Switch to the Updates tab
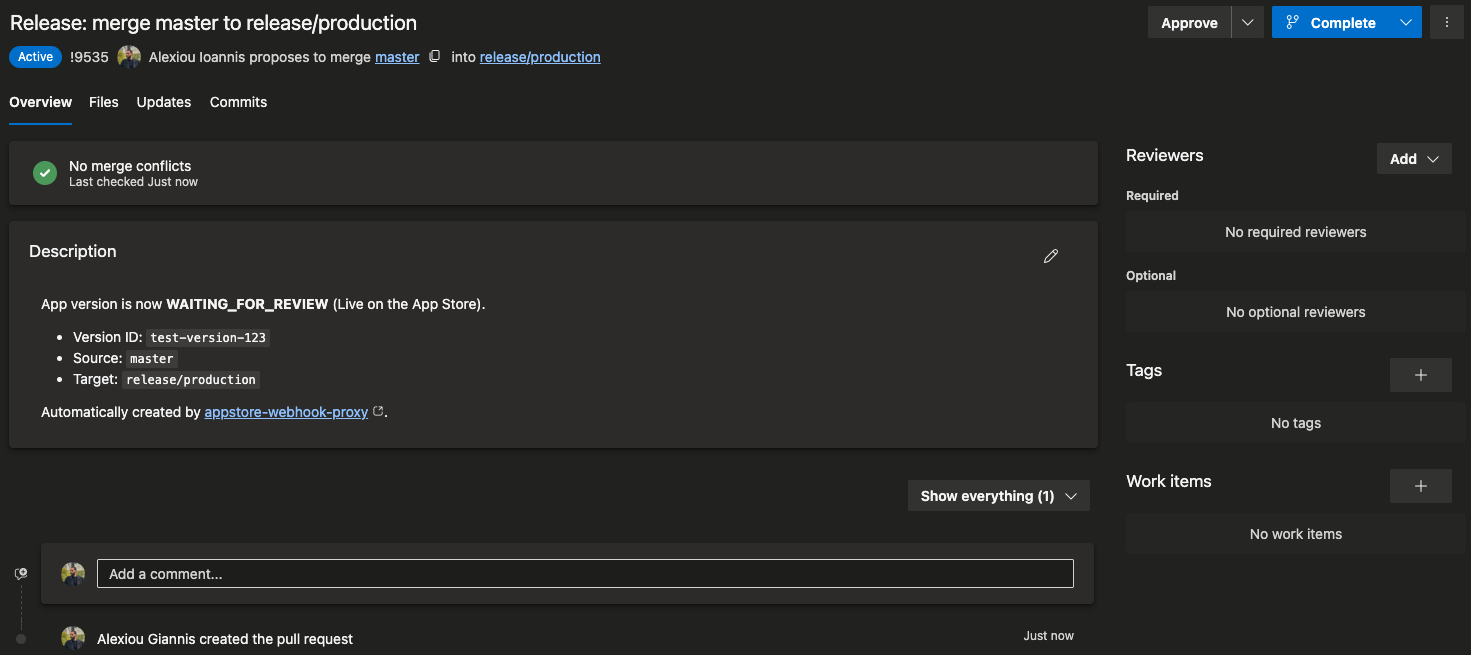 164,102
